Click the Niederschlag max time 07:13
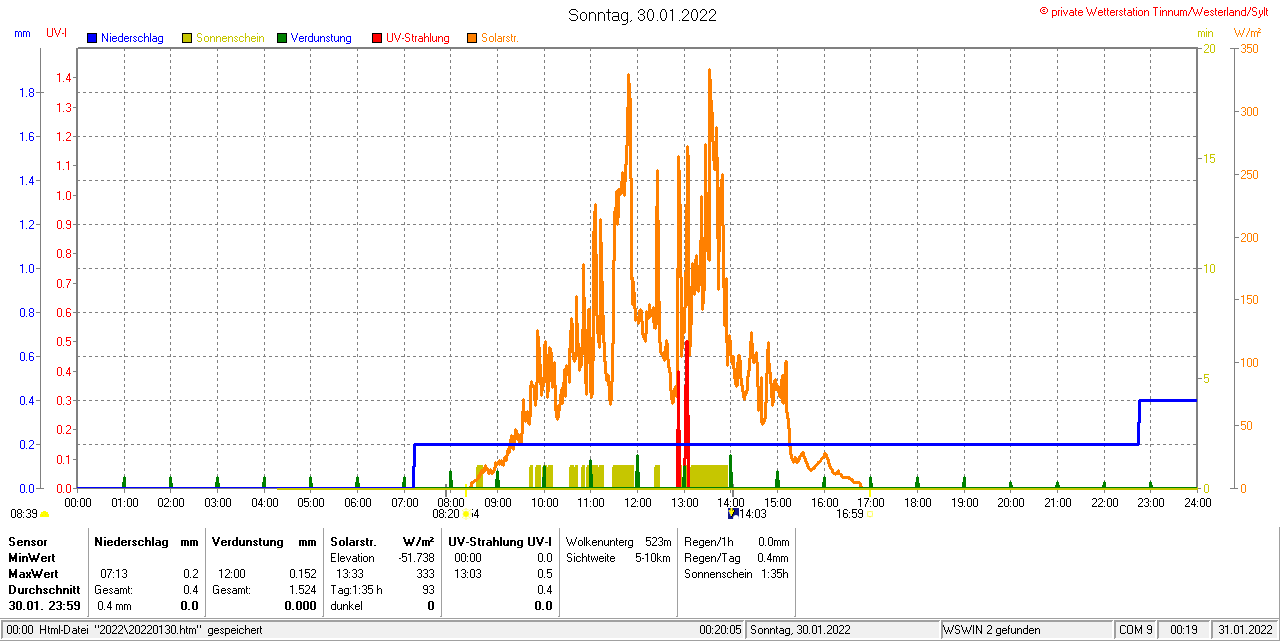Viewport: 1280px width, 641px height. click(x=114, y=573)
